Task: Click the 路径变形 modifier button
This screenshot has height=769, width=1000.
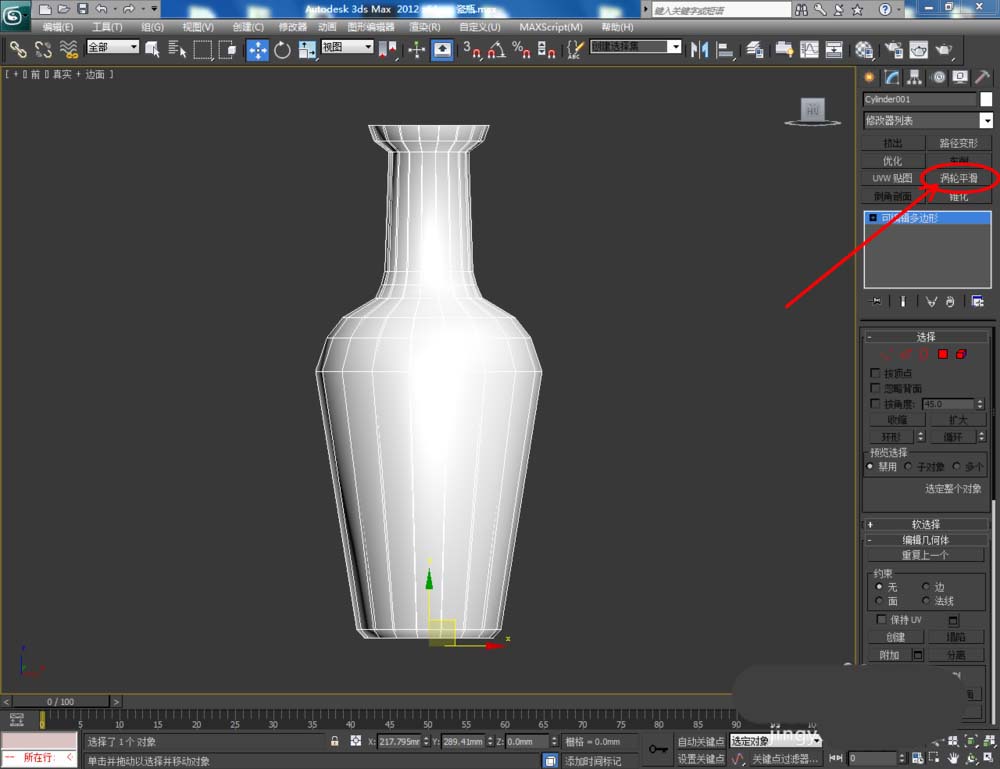Action: point(959,143)
